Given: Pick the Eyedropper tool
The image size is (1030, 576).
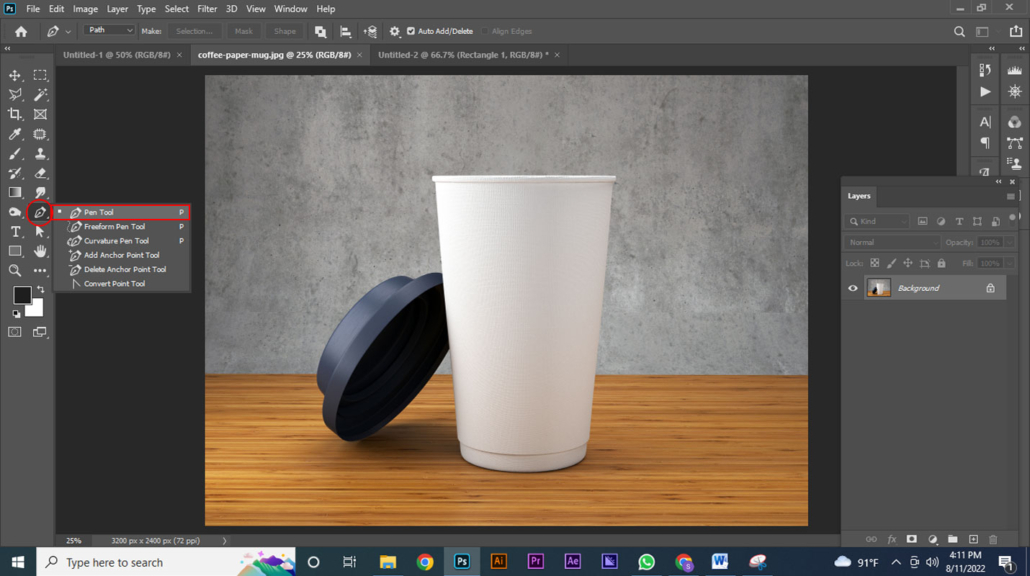Looking at the screenshot, I should pos(15,134).
